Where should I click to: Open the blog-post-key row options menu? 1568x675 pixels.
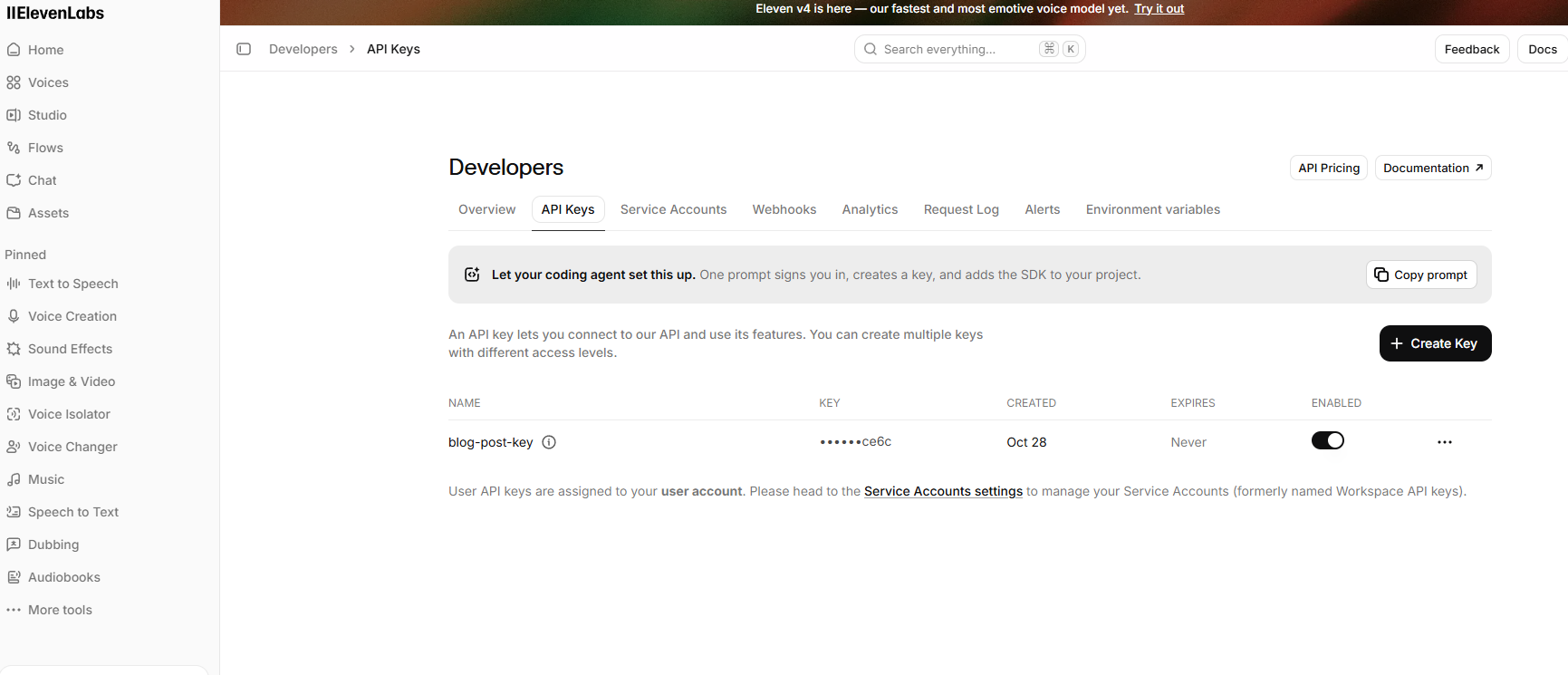[1445, 442]
